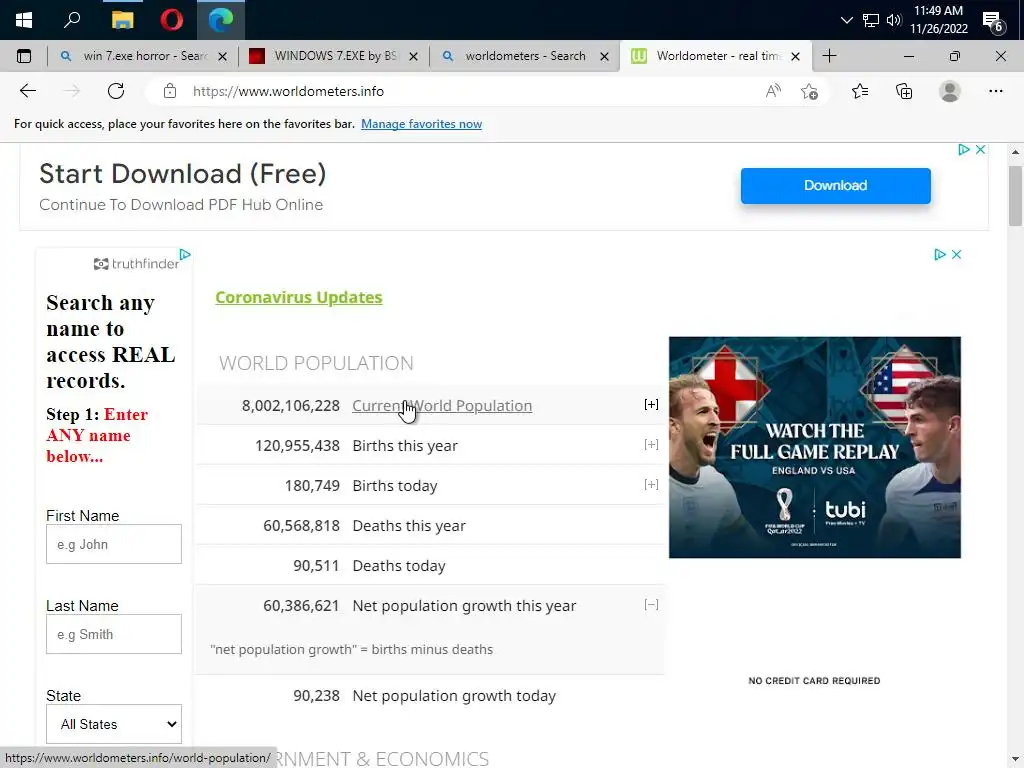Viewport: 1024px width, 768px height.
Task: Open the Collections panel
Action: (904, 91)
